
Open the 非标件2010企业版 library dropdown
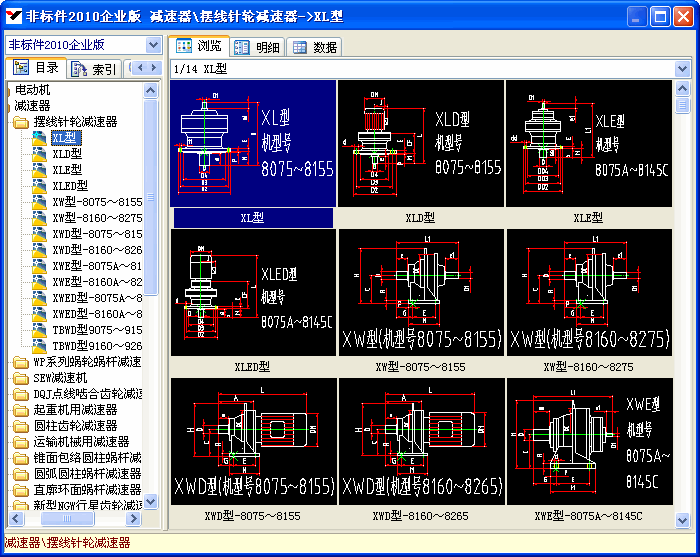[x=153, y=45]
